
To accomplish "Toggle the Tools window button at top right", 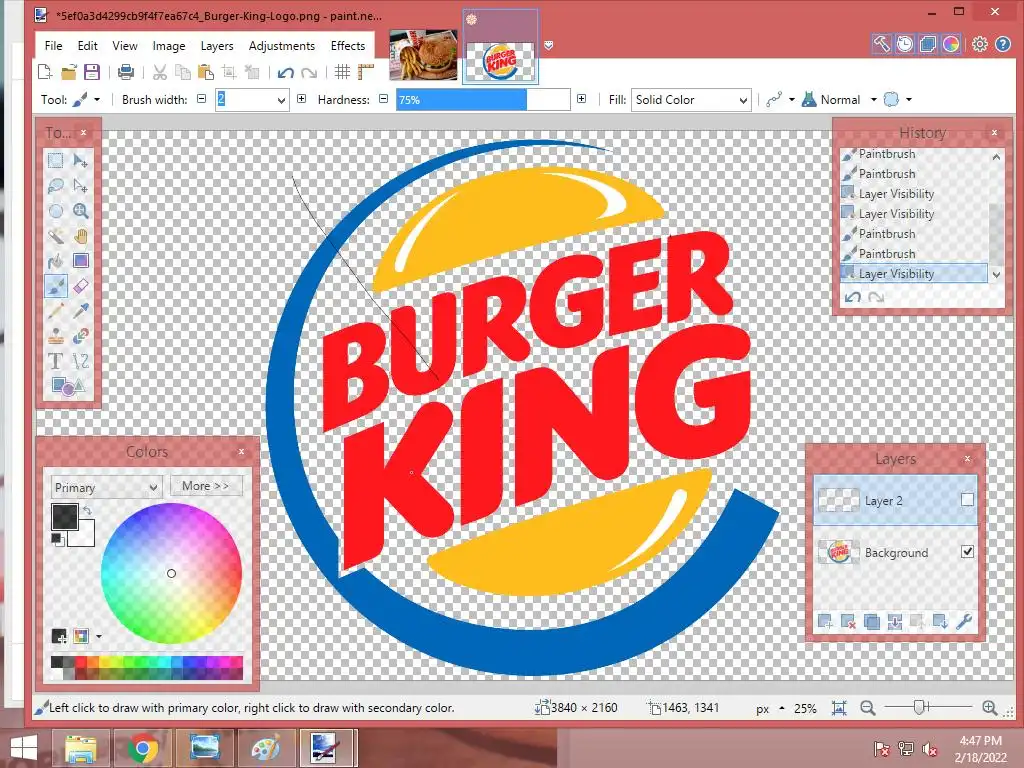I will click(882, 44).
